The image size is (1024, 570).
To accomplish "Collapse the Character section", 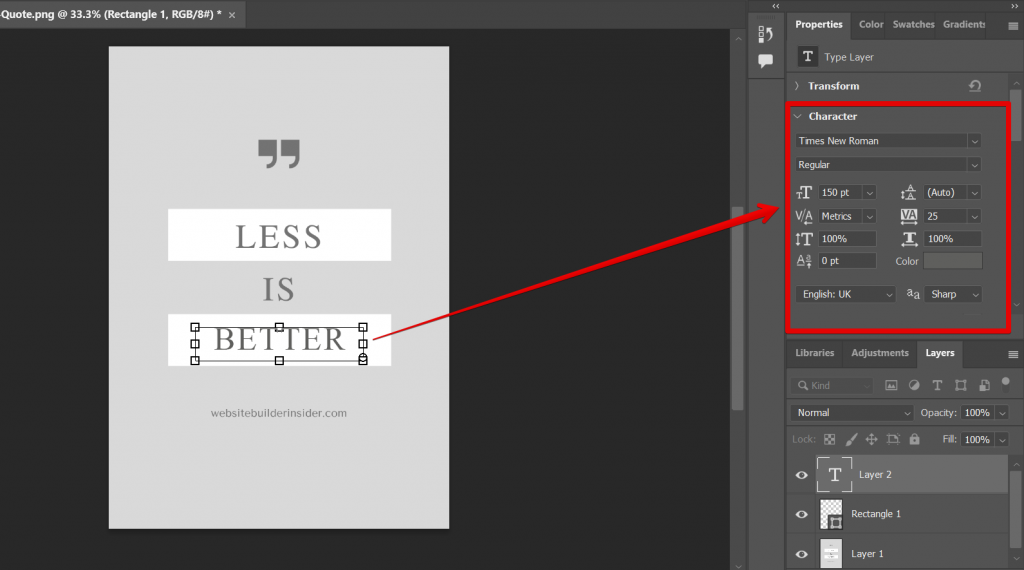I will [797, 116].
